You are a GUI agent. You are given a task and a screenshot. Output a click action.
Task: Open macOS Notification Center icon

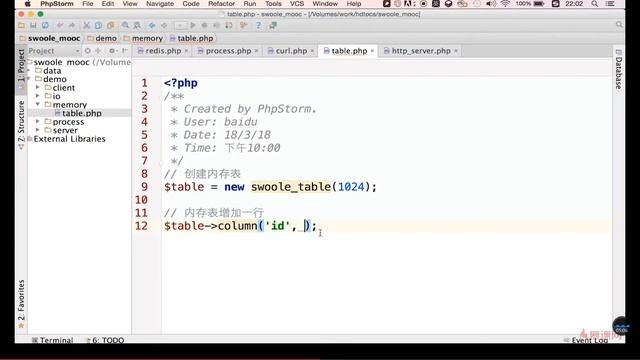pos(610,4)
